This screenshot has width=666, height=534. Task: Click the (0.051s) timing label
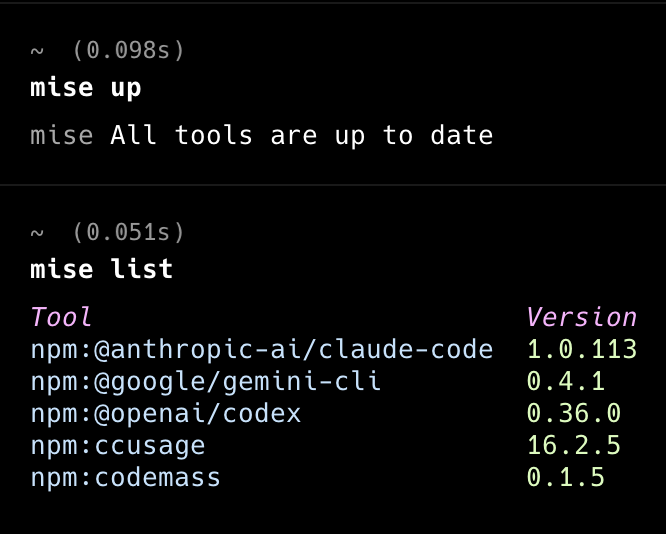pyautogui.click(x=128, y=232)
